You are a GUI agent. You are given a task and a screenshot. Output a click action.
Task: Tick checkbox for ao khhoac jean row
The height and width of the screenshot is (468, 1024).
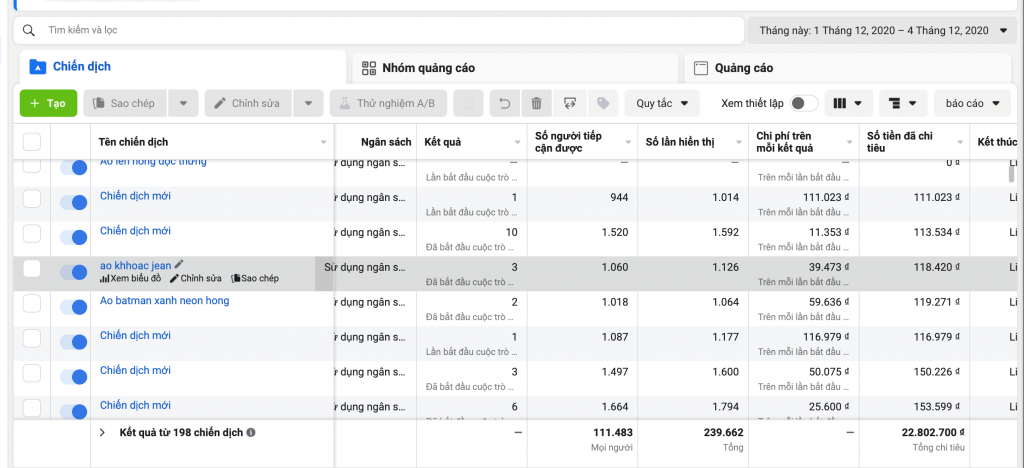click(32, 269)
